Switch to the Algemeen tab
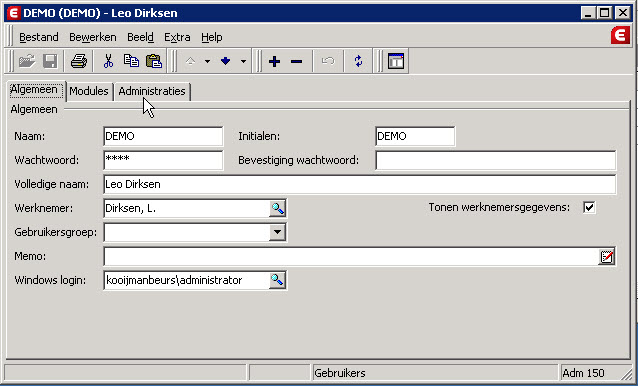638x386 pixels. point(36,90)
